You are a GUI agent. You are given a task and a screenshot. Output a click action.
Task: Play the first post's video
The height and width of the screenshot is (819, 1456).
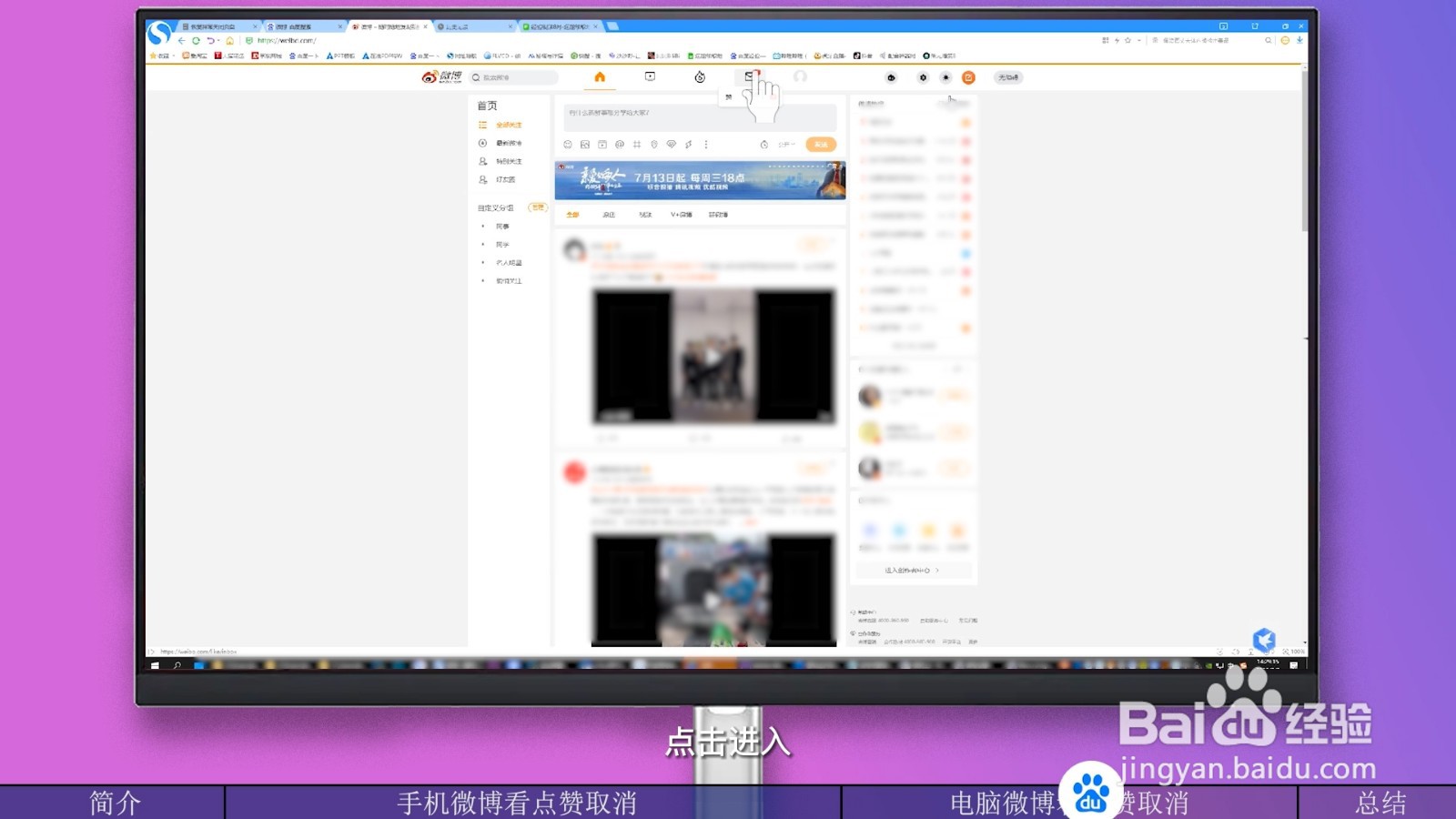click(713, 357)
